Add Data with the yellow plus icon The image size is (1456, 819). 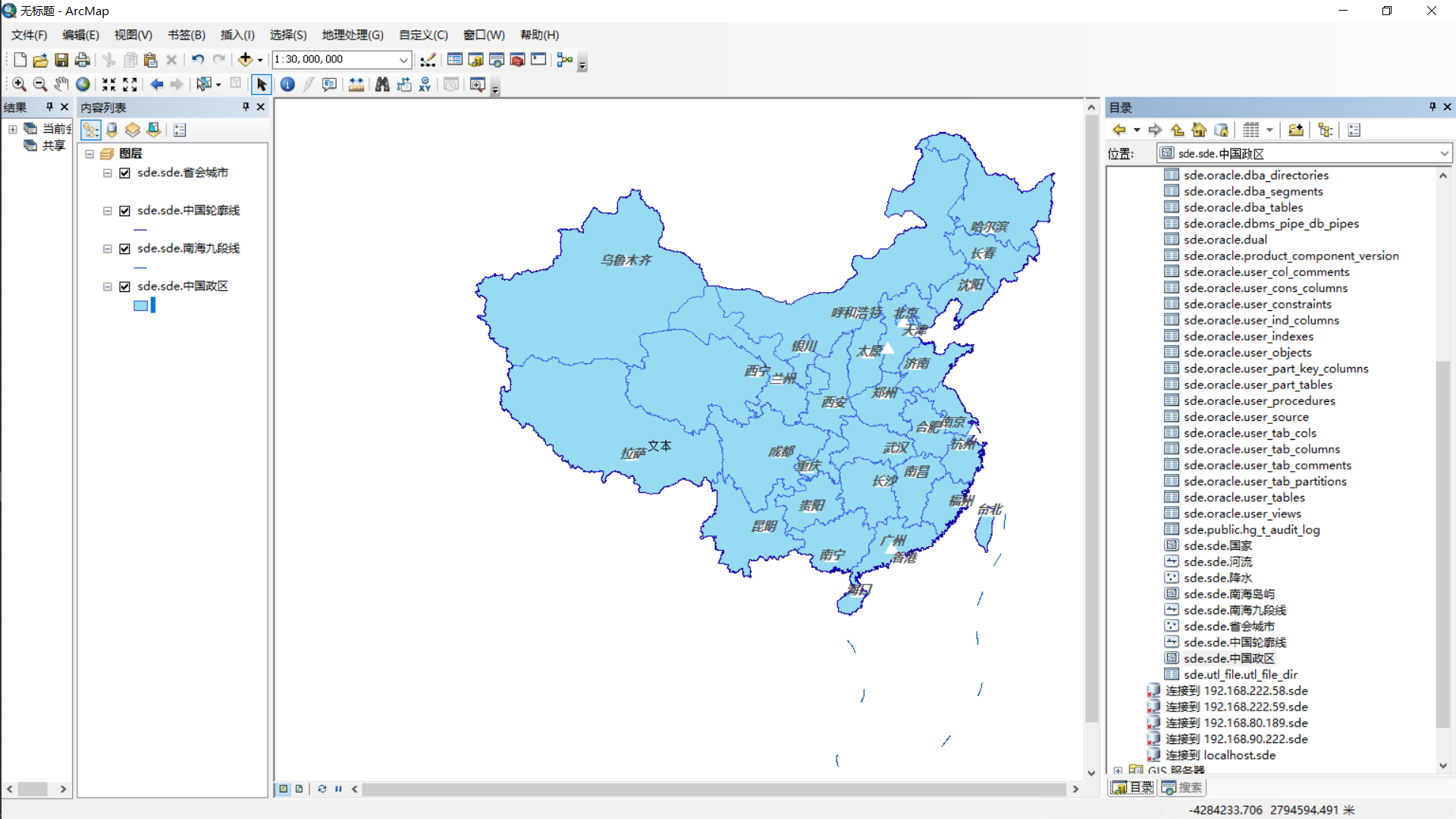pos(245,60)
